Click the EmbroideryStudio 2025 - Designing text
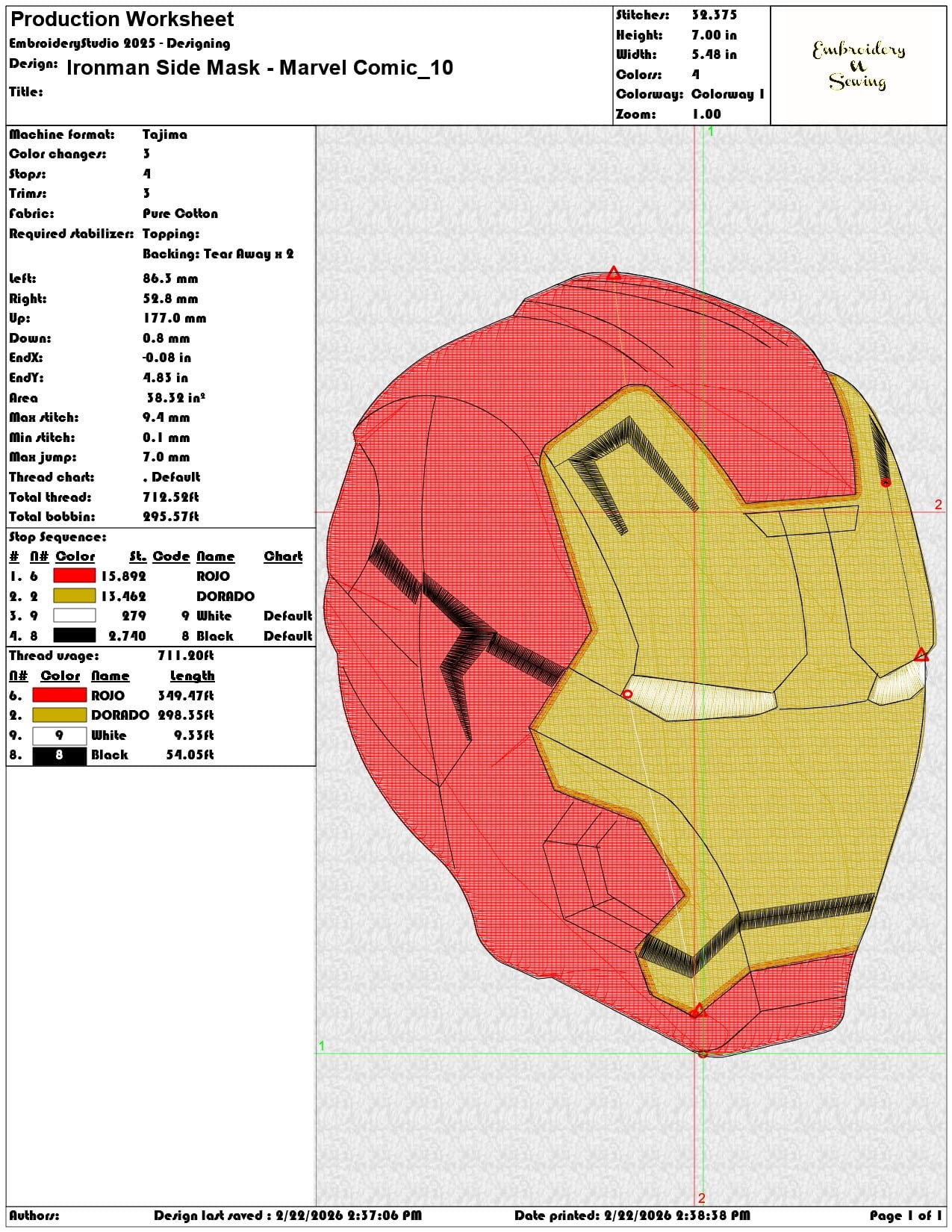The height and width of the screenshot is (1232, 952). (119, 43)
